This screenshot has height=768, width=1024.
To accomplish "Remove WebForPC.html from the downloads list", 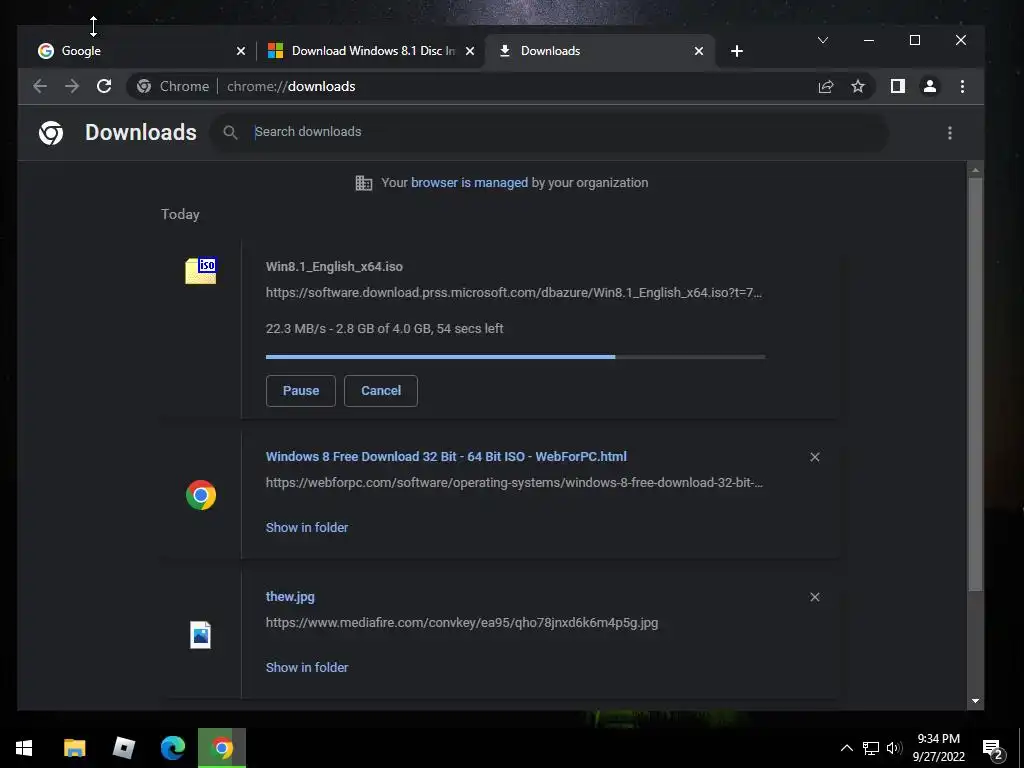I will pos(814,457).
